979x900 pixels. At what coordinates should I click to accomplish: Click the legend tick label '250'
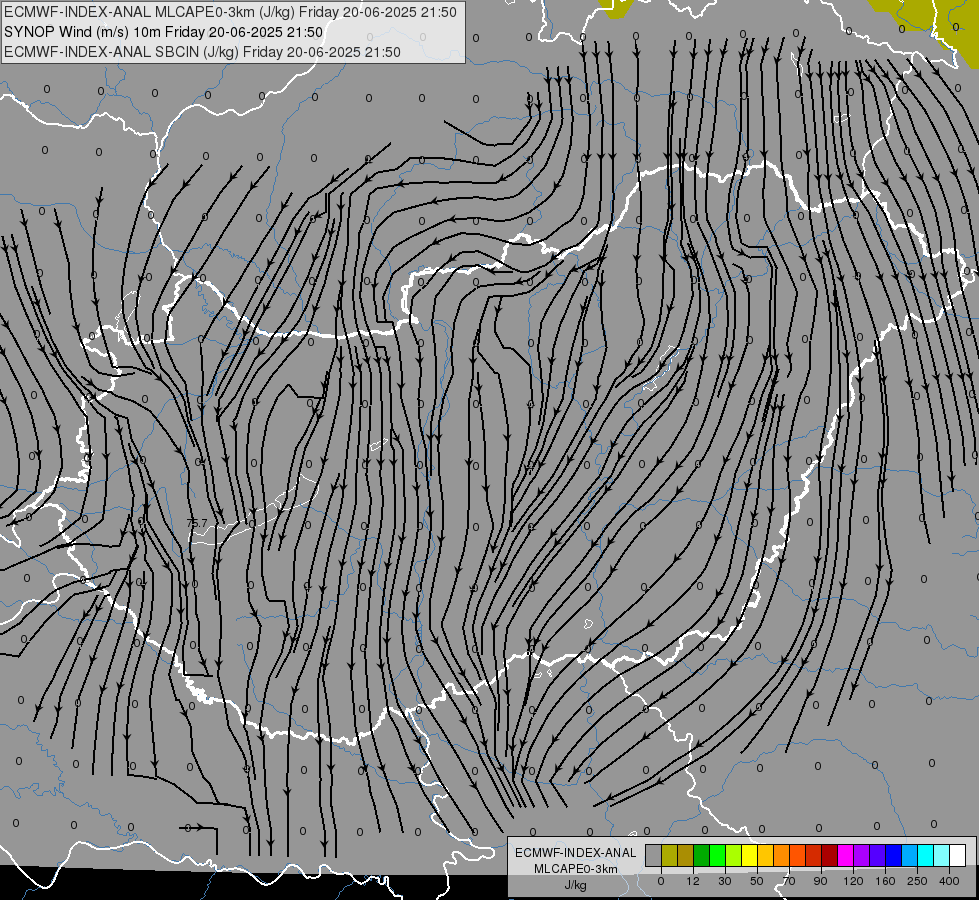click(x=917, y=881)
